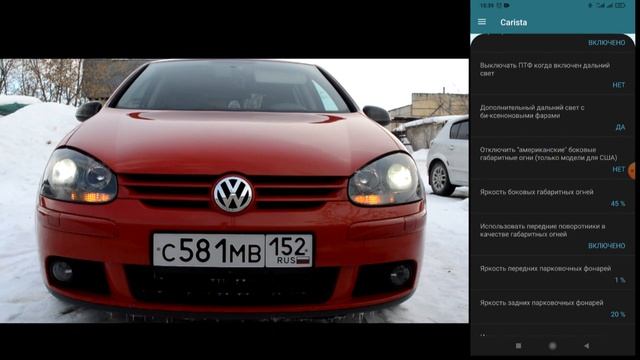Change the 45 % side marker brightness value

click(x=618, y=203)
